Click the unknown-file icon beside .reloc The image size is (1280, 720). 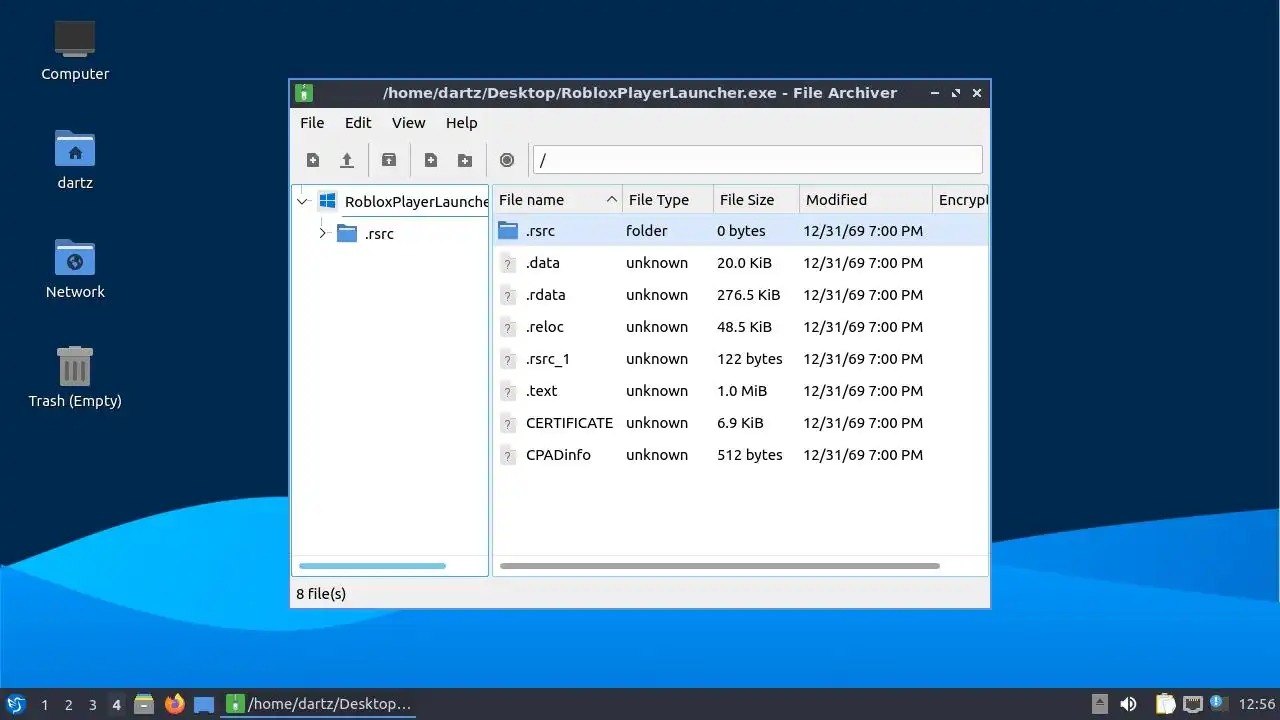(x=508, y=327)
